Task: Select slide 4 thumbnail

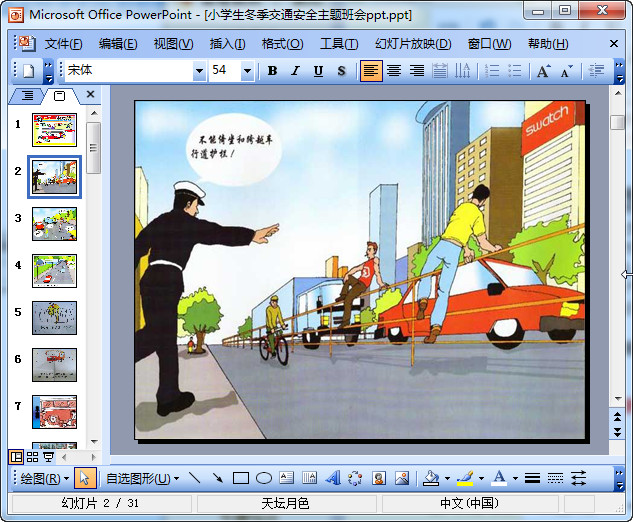Action: click(x=54, y=270)
